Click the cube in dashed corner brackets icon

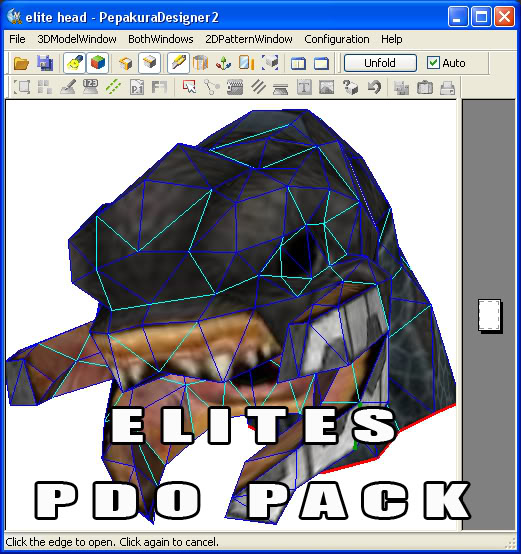tap(270, 63)
